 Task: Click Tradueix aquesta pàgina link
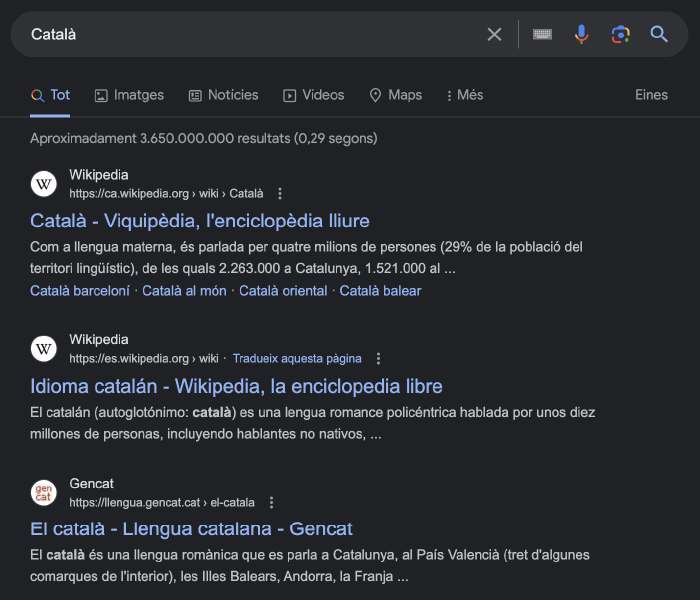coord(297,358)
